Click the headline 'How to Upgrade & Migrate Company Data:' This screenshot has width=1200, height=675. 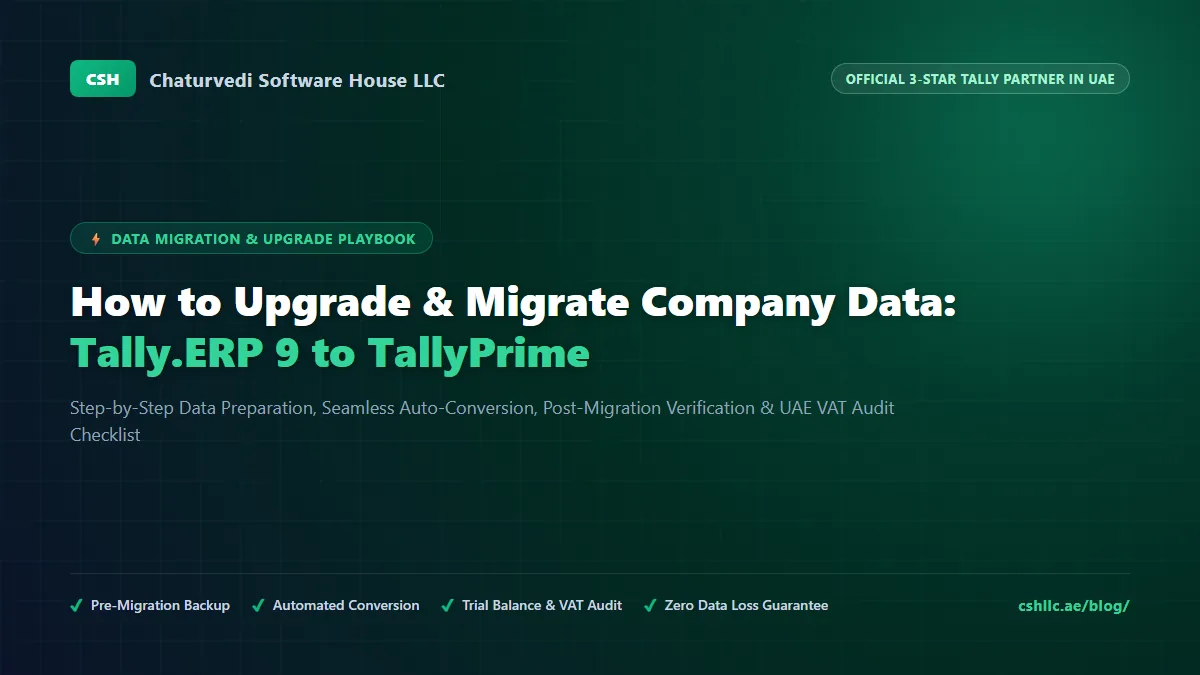tap(513, 303)
